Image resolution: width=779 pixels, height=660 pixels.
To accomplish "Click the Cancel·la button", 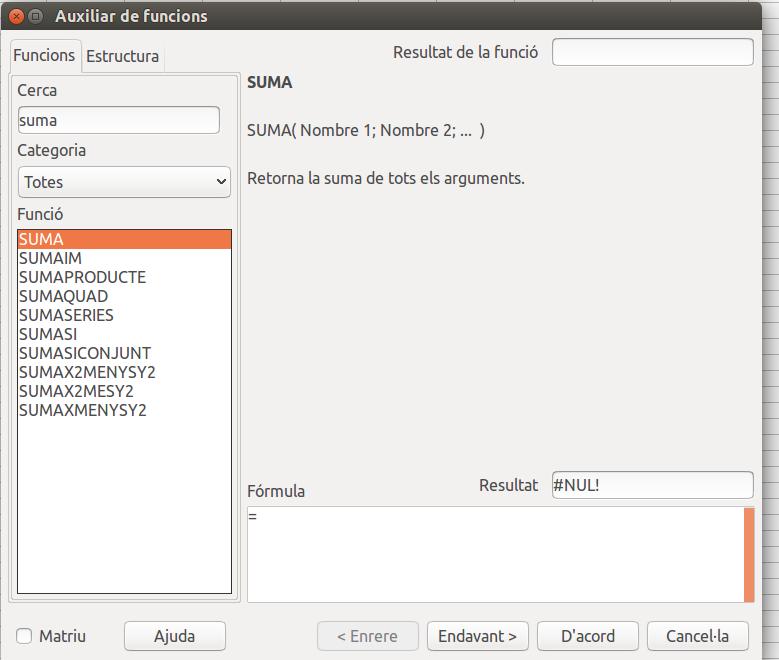I will pyautogui.click(x=698, y=636).
